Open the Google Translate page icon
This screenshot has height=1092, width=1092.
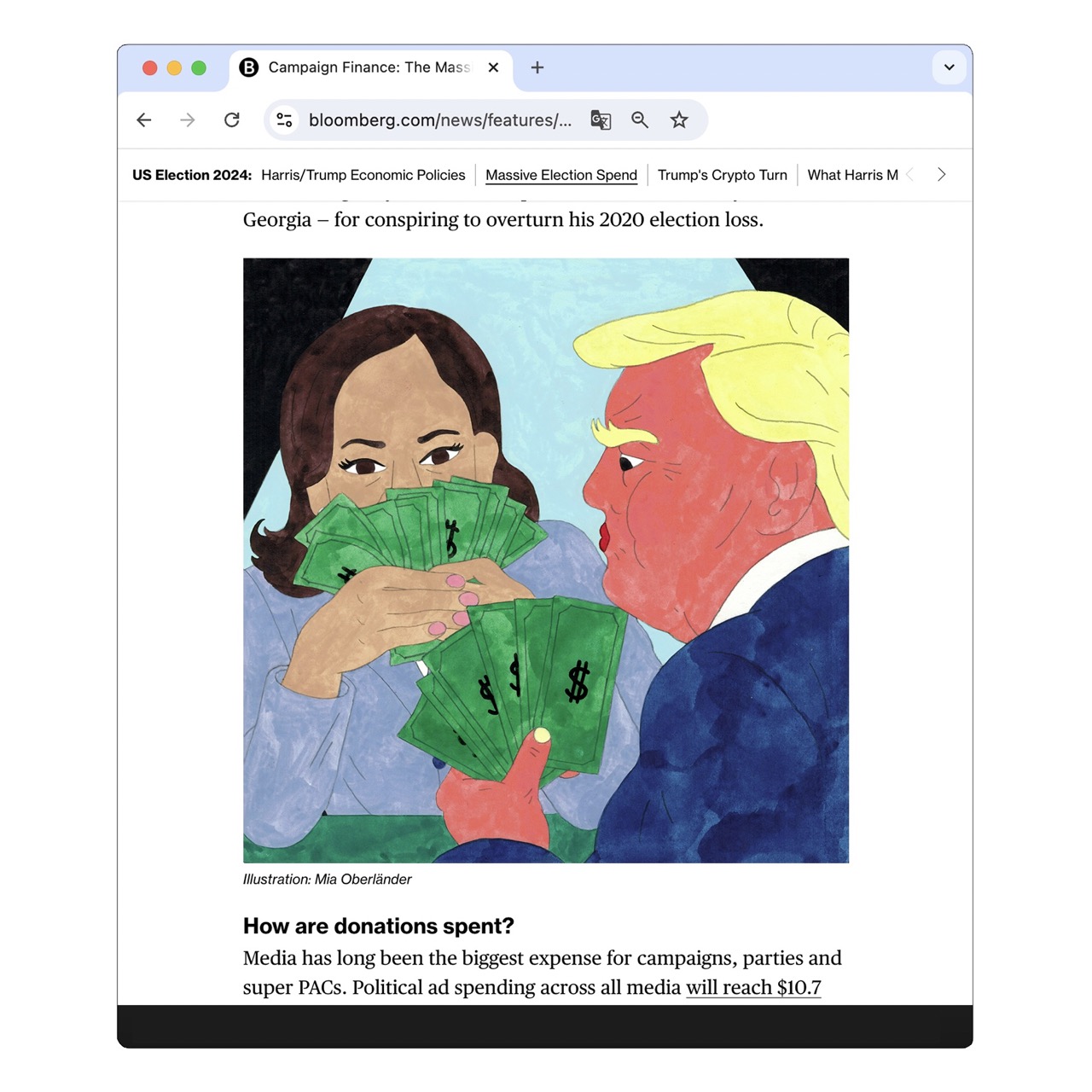601,120
